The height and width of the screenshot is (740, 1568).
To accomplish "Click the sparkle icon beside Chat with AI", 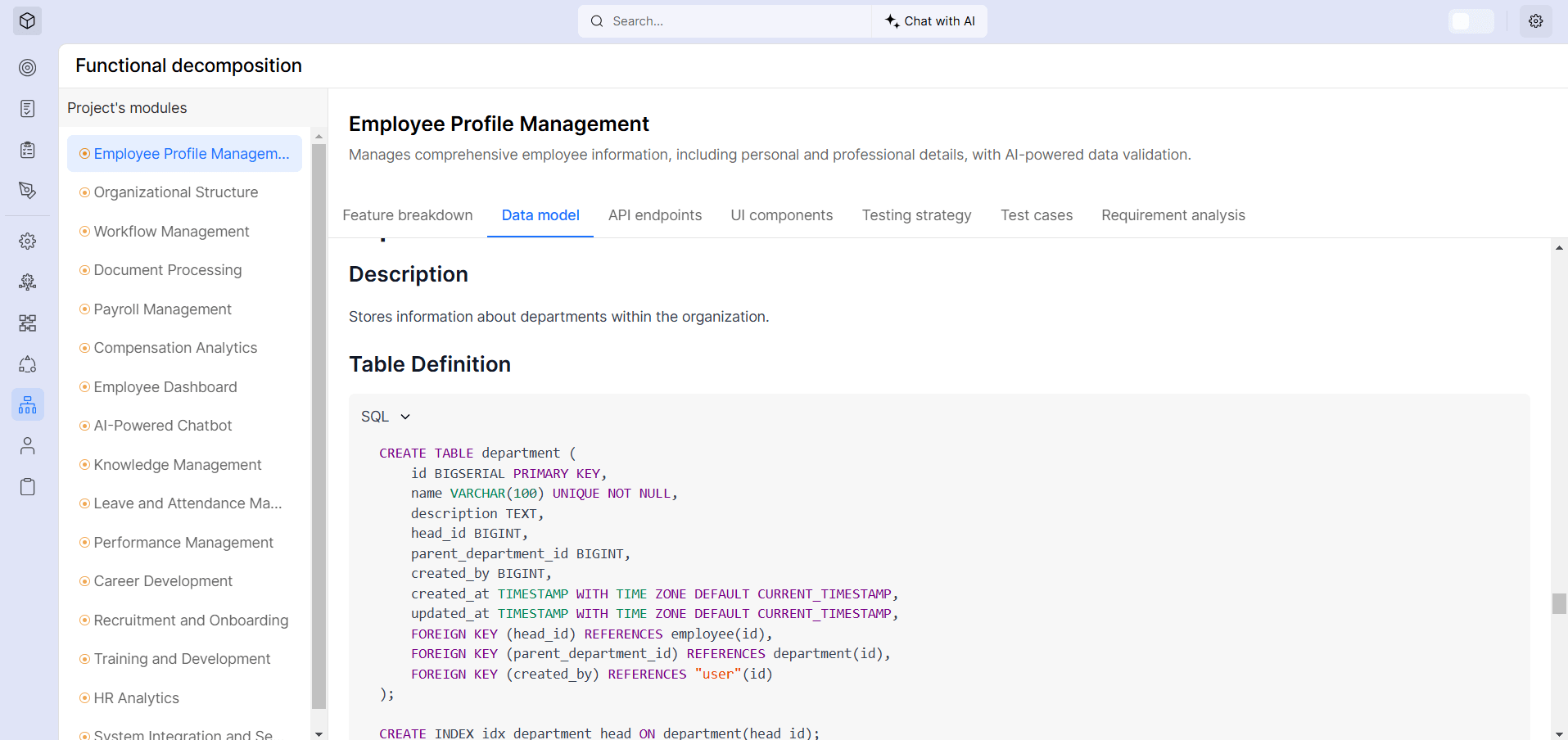I will (892, 21).
